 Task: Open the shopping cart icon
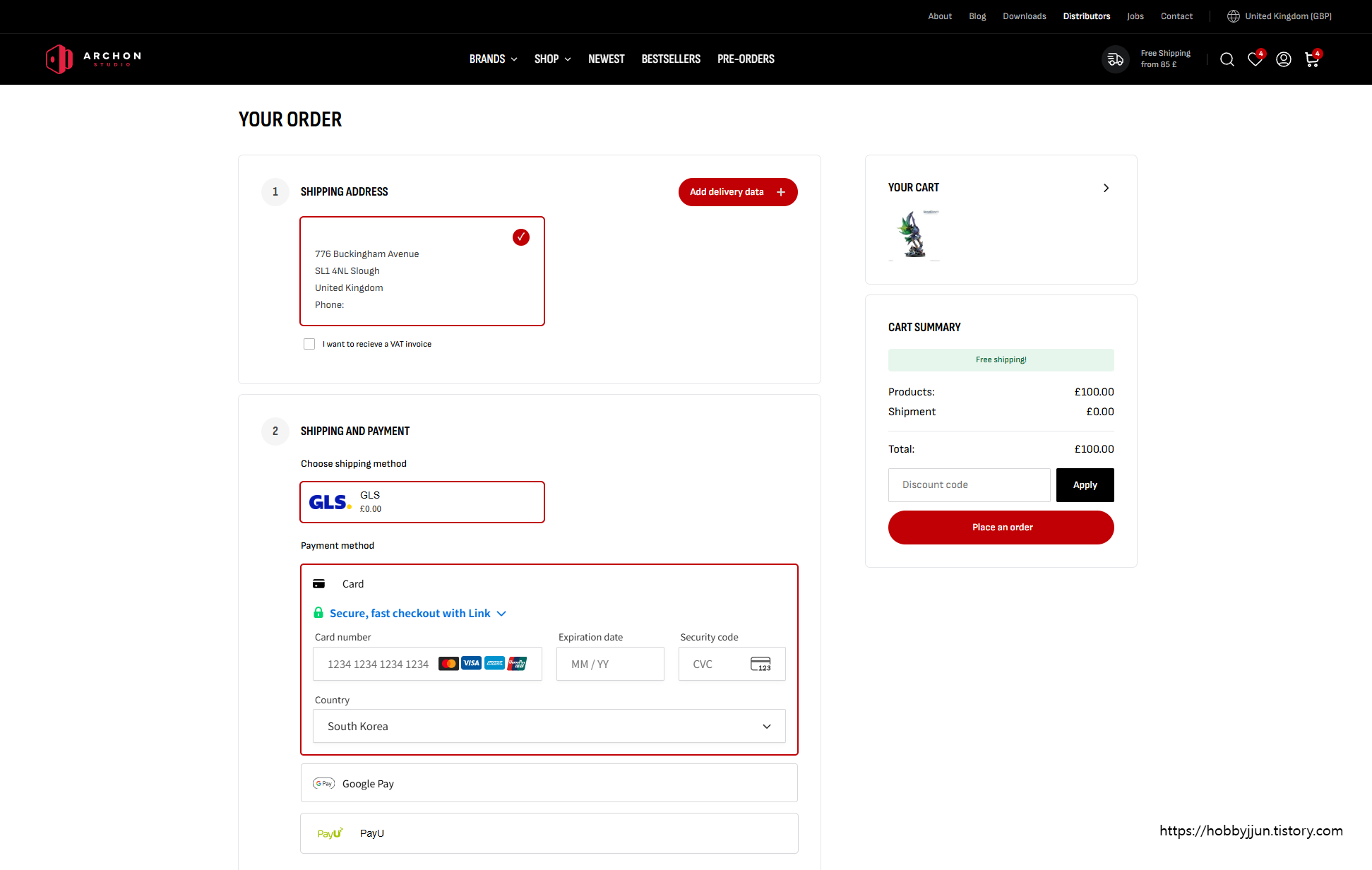pyautogui.click(x=1312, y=59)
